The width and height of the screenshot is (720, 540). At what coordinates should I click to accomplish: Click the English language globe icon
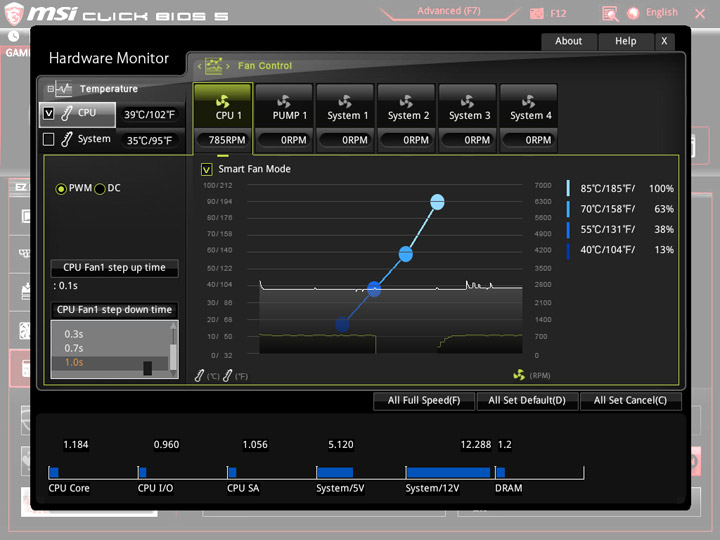coord(633,13)
